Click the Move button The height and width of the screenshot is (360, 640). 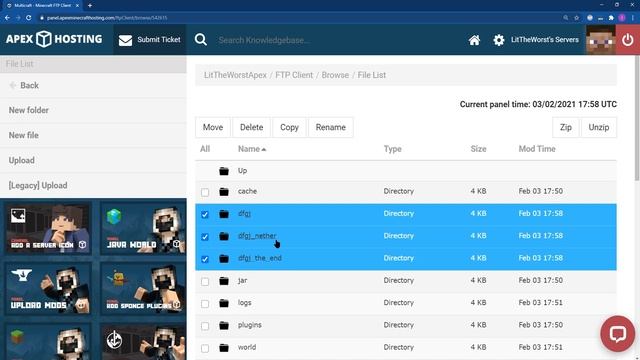(x=213, y=127)
